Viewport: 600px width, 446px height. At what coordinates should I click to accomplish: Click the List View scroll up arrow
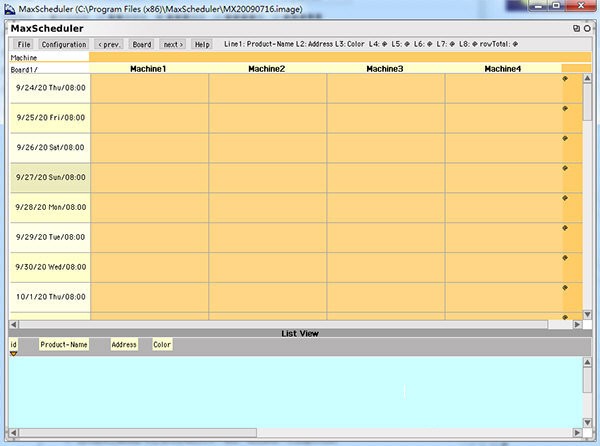point(587,362)
